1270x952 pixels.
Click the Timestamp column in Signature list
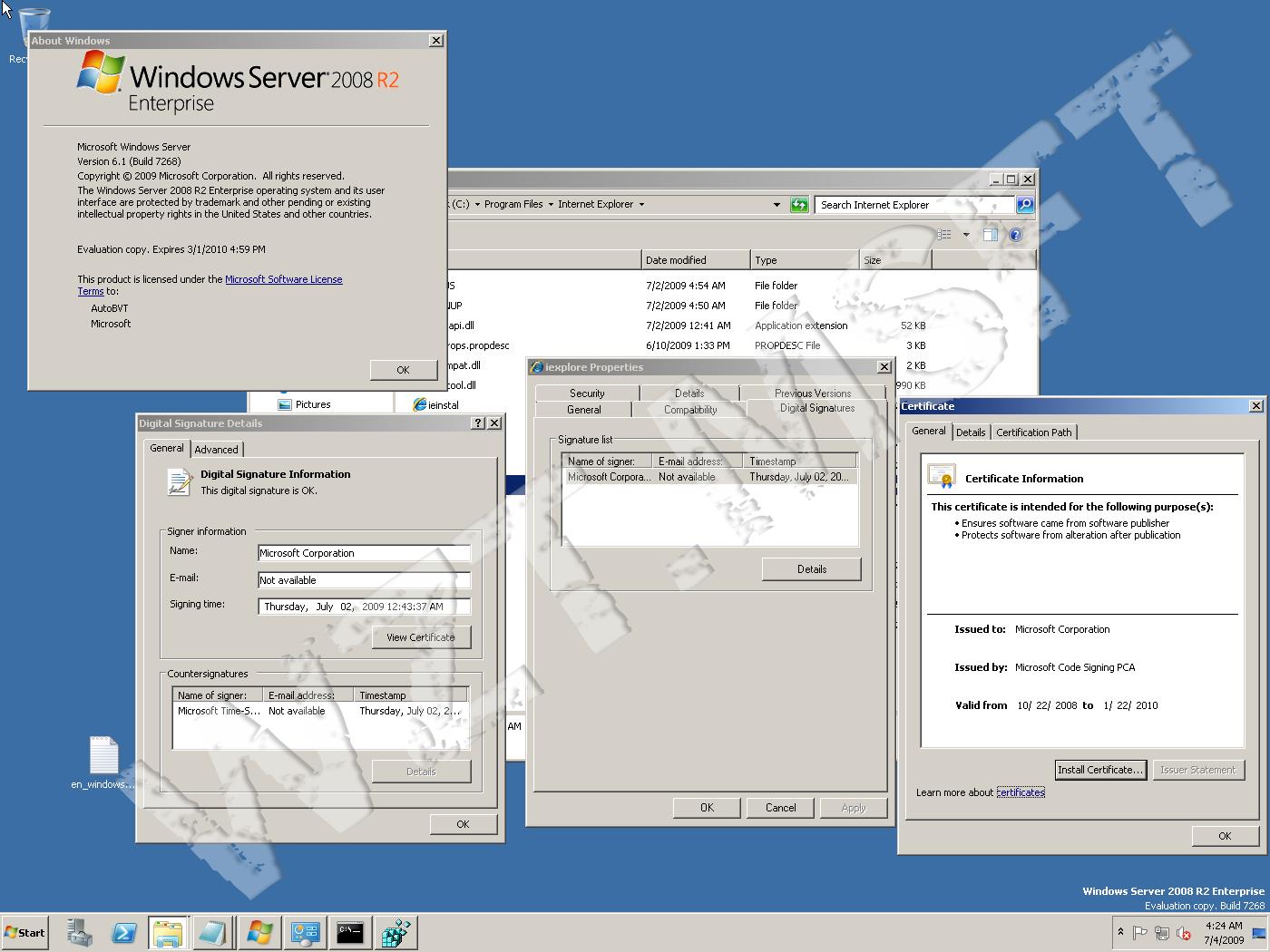coord(800,461)
